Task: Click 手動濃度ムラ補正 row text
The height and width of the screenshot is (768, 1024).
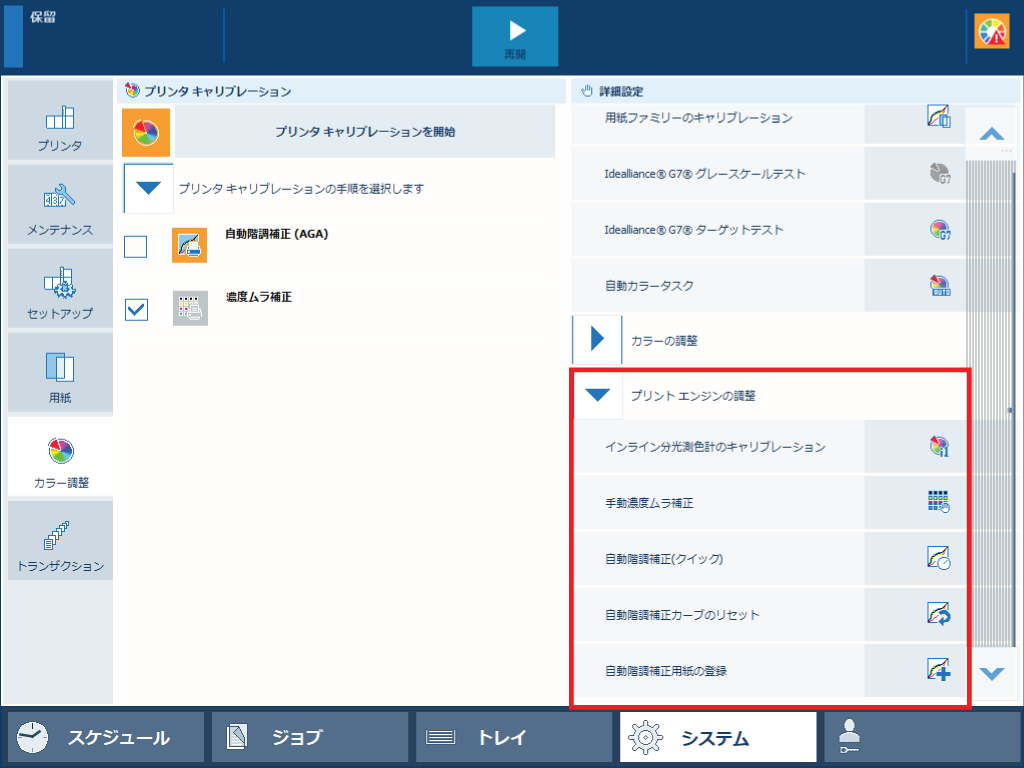Action: [x=649, y=504]
